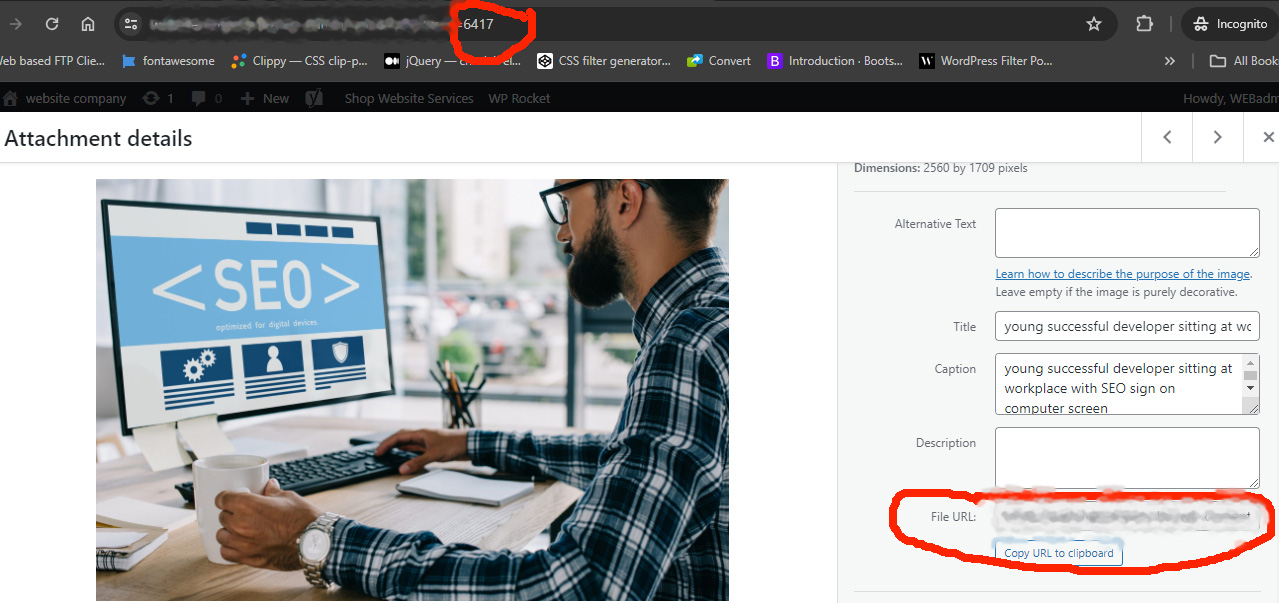Open the Yoast SEO admin bar icon
The width and height of the screenshot is (1279, 603).
[x=314, y=98]
